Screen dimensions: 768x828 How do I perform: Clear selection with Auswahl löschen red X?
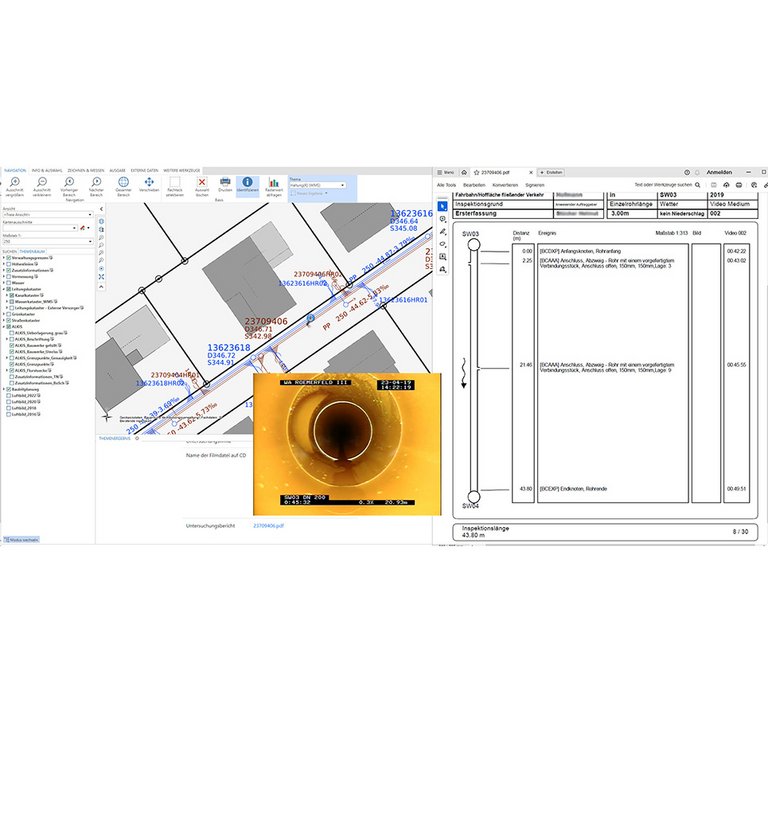point(202,187)
